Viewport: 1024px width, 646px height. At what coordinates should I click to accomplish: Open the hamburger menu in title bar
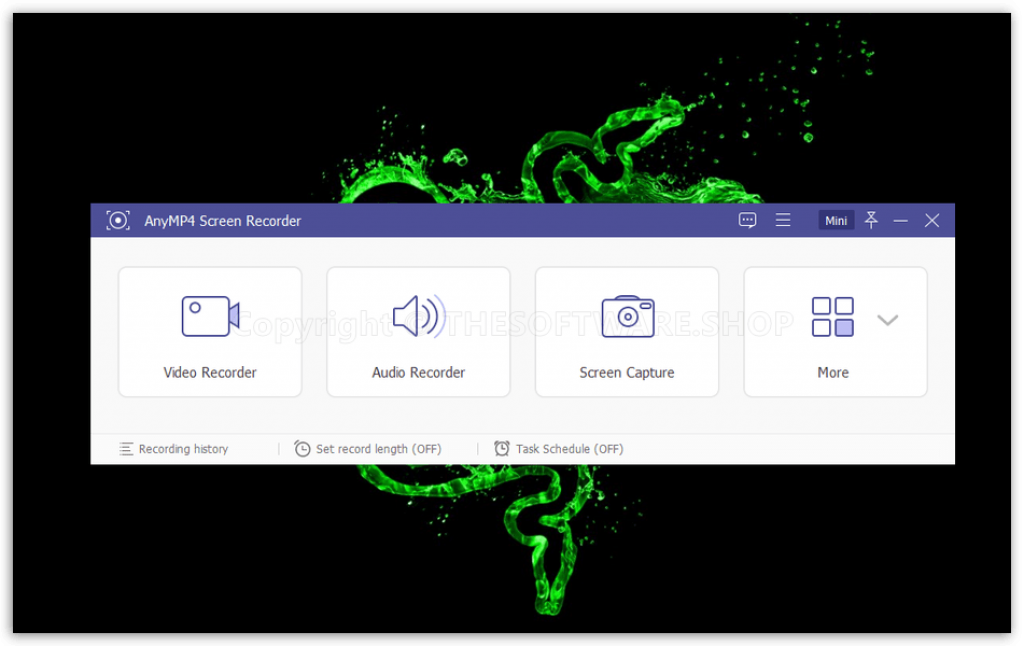pos(783,220)
